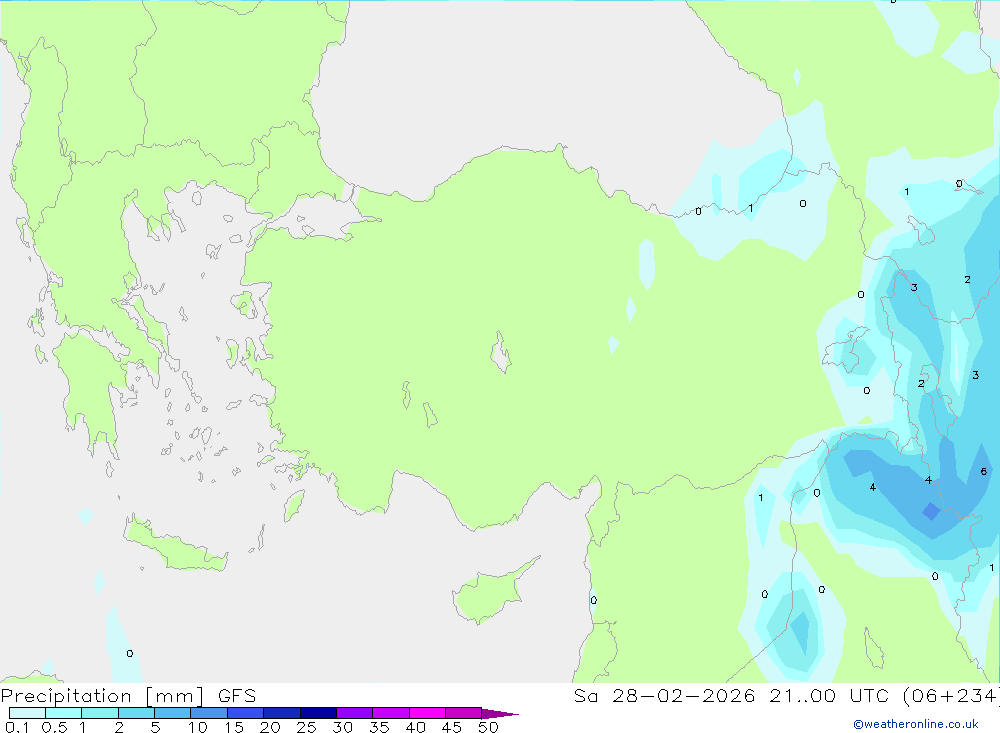
Task: Click the precipitation value '6' on the map
Action: click(x=983, y=471)
